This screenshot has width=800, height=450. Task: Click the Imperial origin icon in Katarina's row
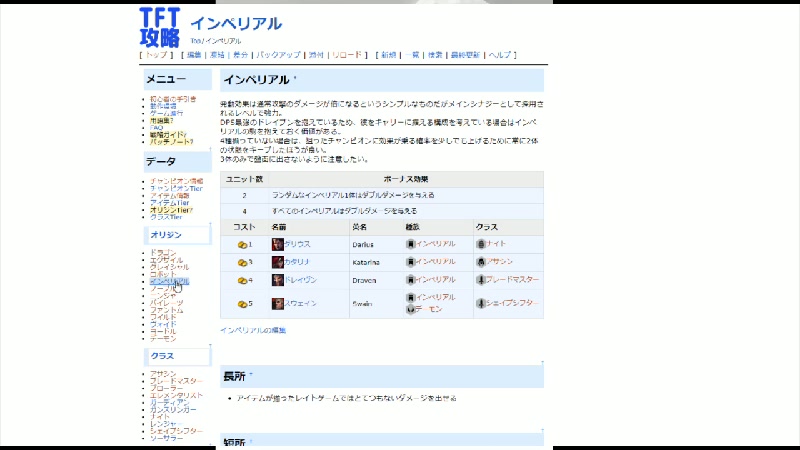(411, 262)
